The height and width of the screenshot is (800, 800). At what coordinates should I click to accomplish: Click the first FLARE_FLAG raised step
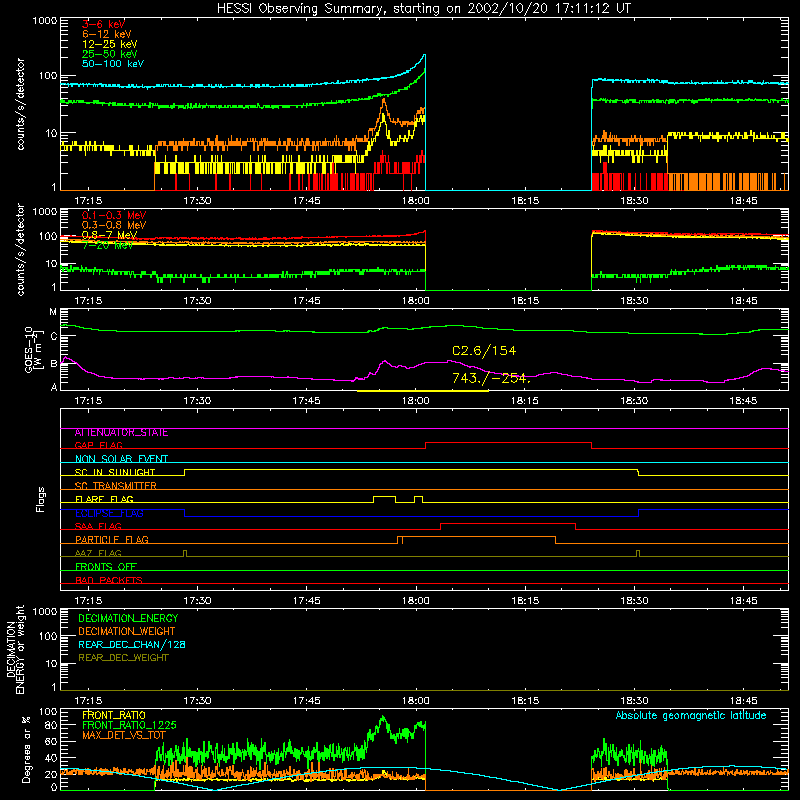[384, 496]
